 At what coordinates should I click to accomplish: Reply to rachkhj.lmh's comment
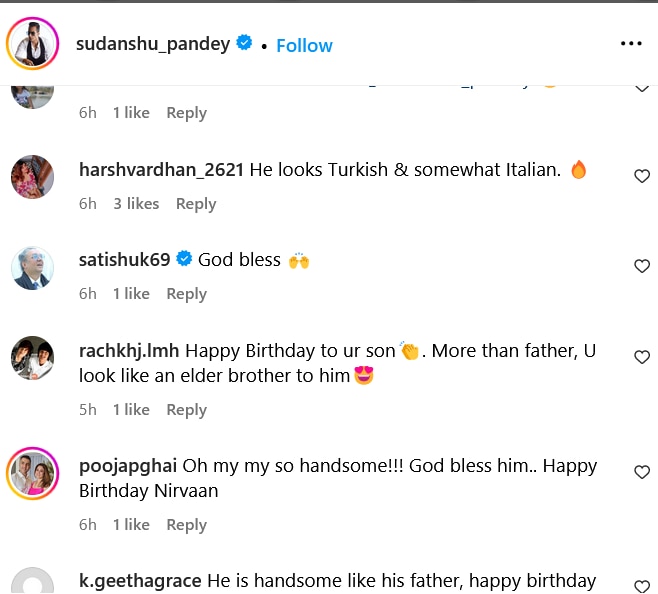pyautogui.click(x=186, y=410)
